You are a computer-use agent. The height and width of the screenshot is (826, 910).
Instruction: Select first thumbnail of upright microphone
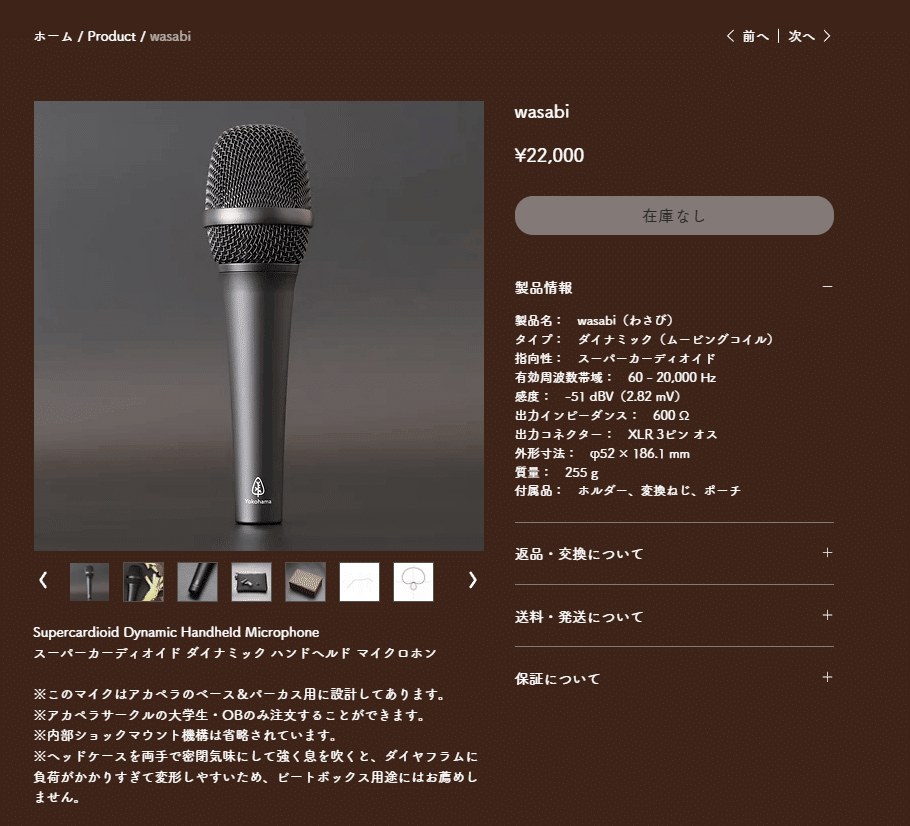(x=89, y=582)
